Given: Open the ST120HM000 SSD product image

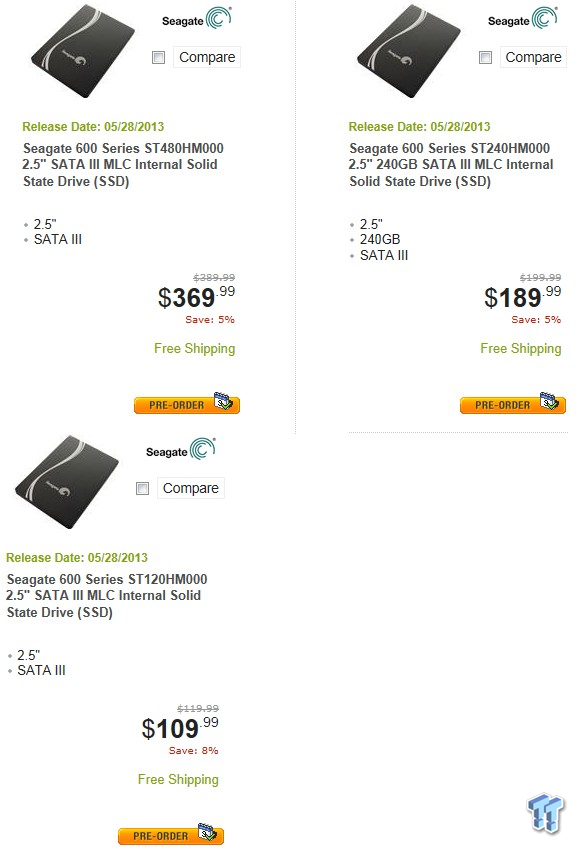Looking at the screenshot, I should pyautogui.click(x=67, y=482).
